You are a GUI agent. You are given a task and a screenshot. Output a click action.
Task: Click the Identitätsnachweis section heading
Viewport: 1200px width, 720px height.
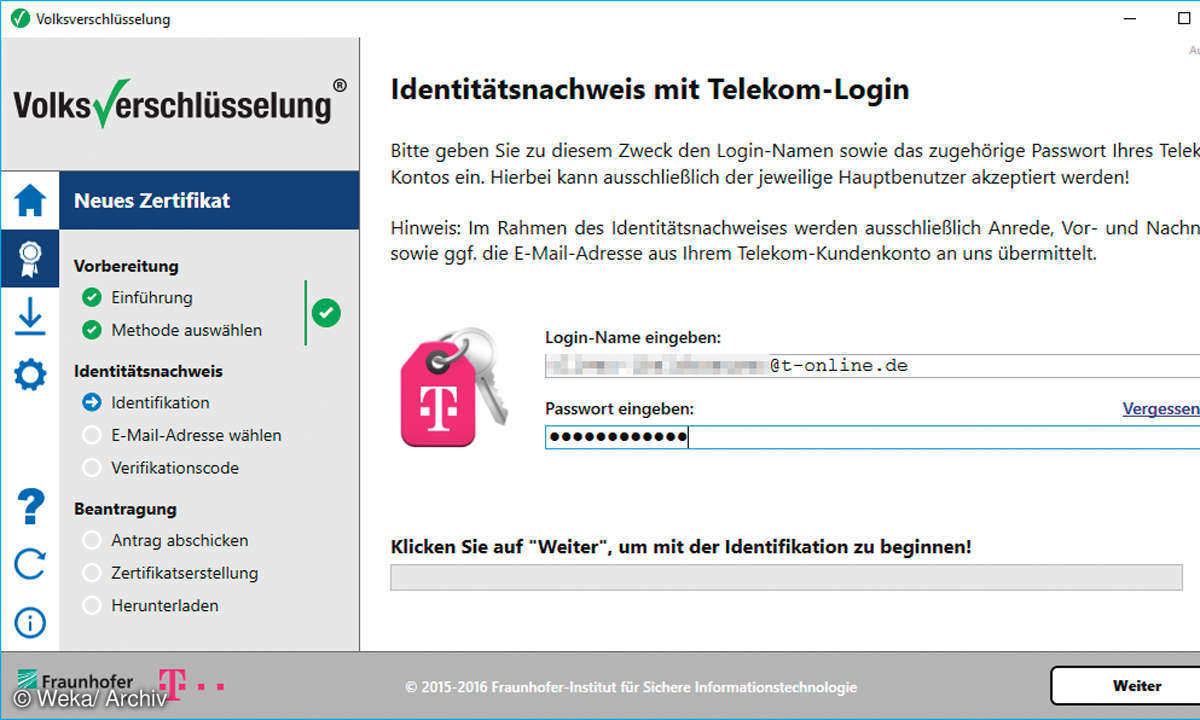[148, 371]
